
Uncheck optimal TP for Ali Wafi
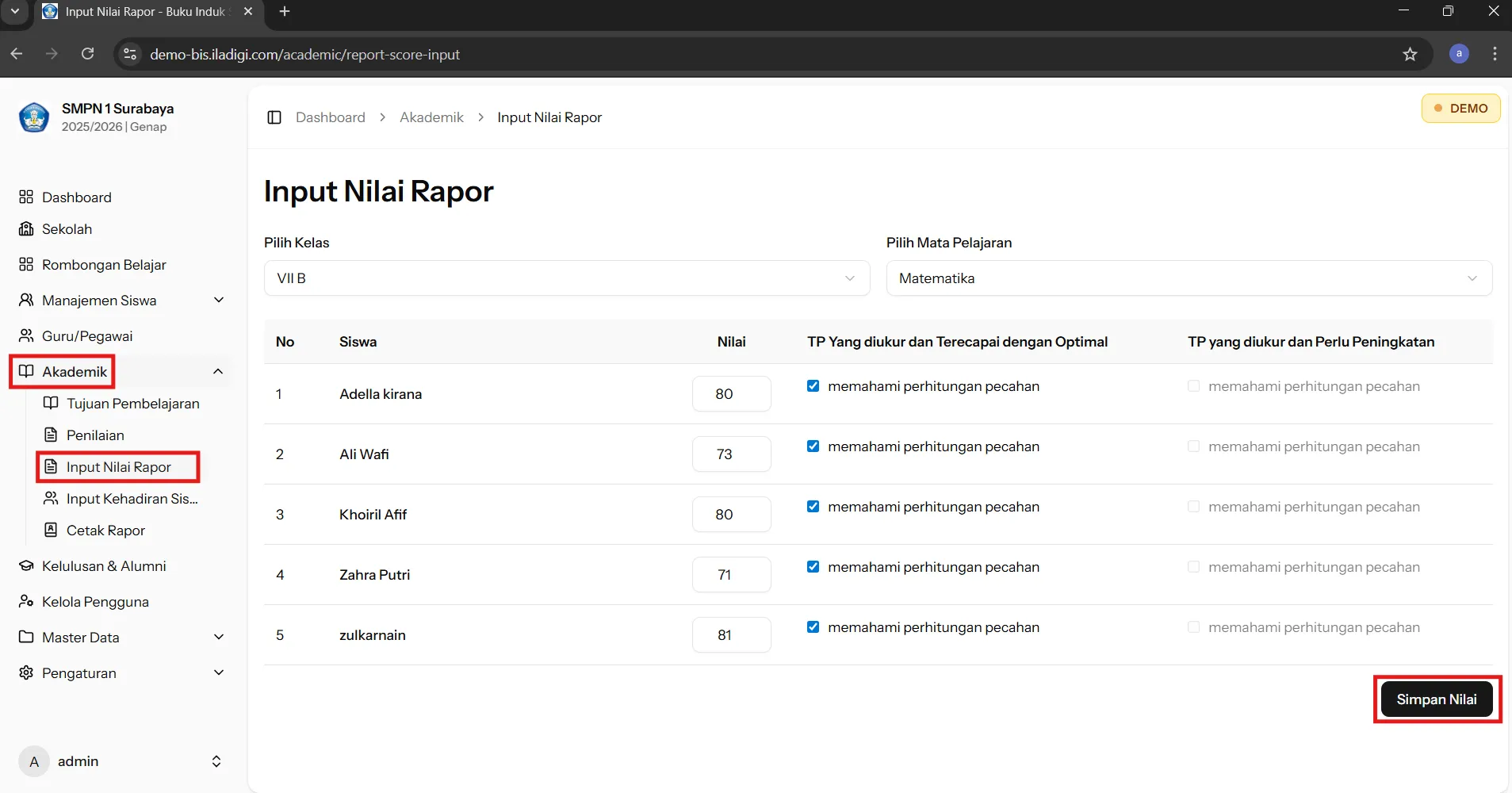tap(813, 446)
